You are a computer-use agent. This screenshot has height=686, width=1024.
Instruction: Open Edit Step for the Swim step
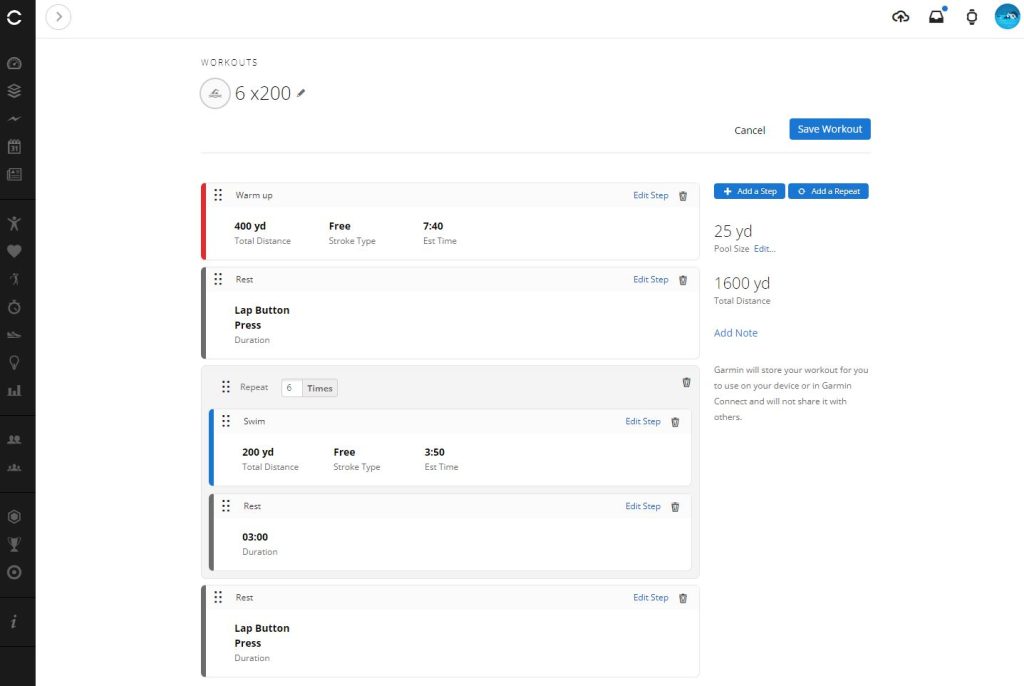pos(643,422)
